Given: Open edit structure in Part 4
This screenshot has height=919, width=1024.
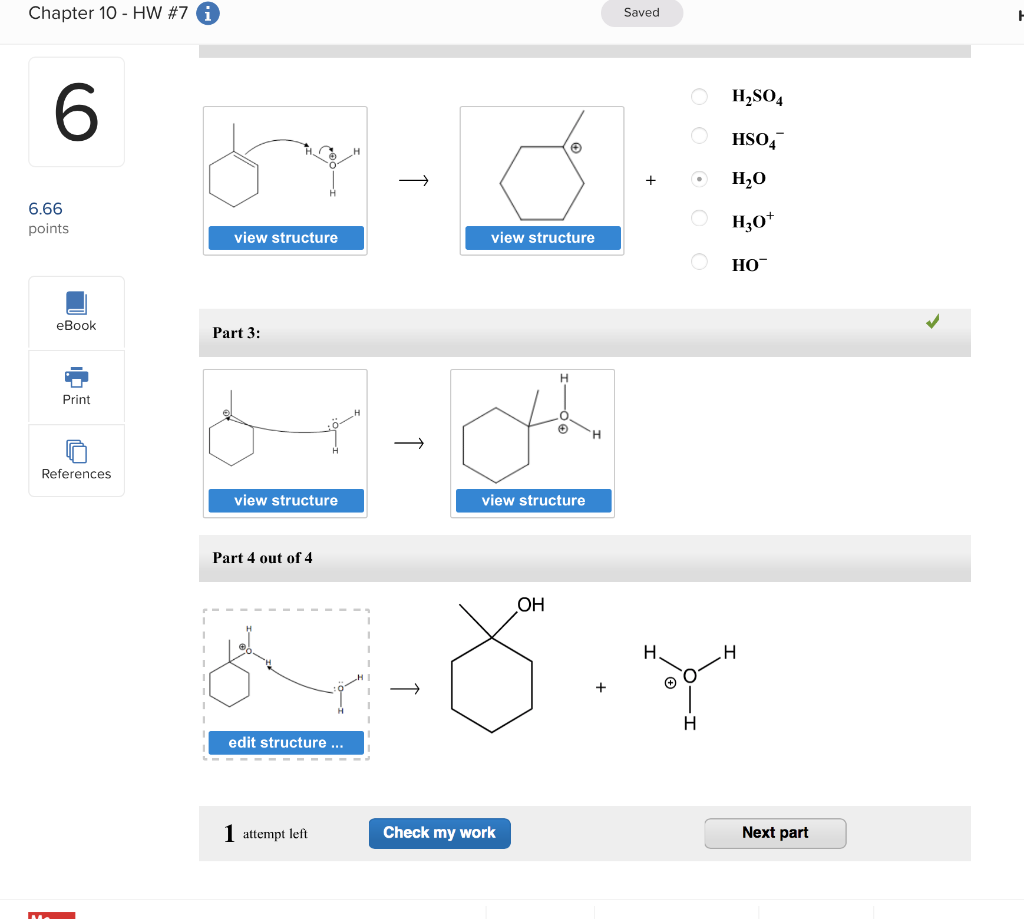Looking at the screenshot, I should click(285, 742).
